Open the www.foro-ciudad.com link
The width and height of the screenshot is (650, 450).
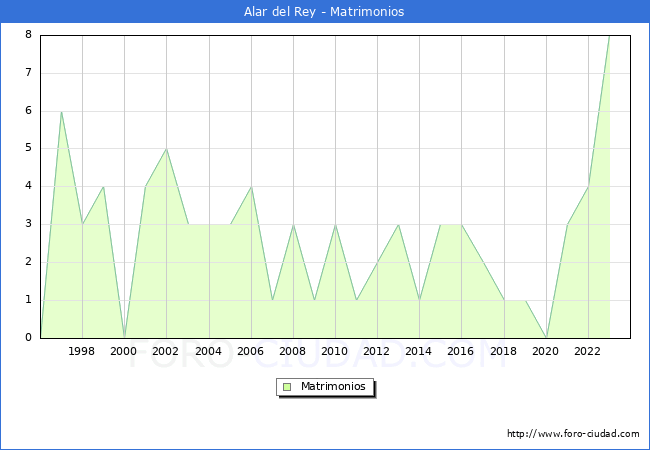click(573, 434)
